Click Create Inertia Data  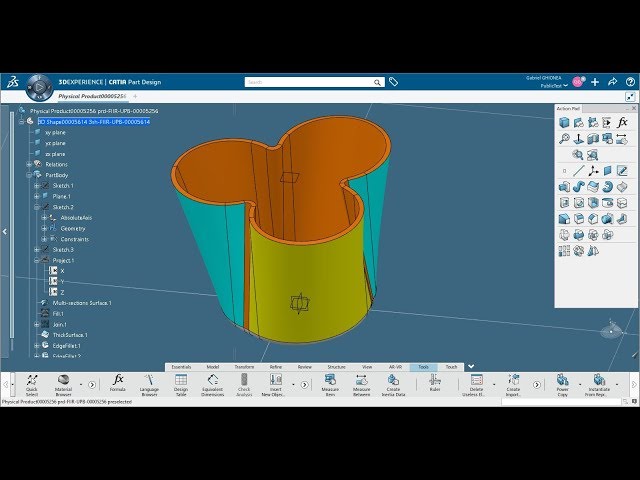393,384
